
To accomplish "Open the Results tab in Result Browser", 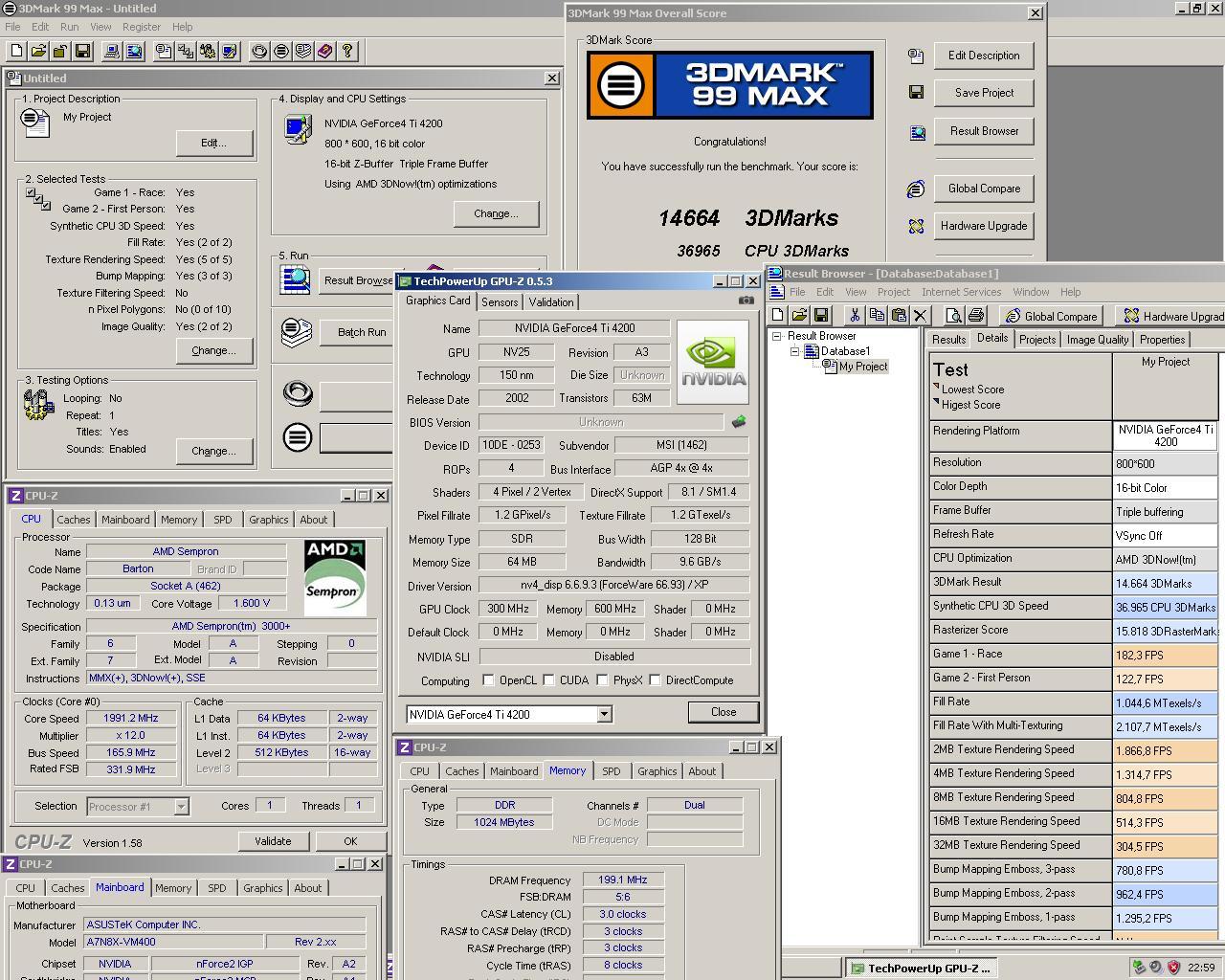I will coord(948,340).
